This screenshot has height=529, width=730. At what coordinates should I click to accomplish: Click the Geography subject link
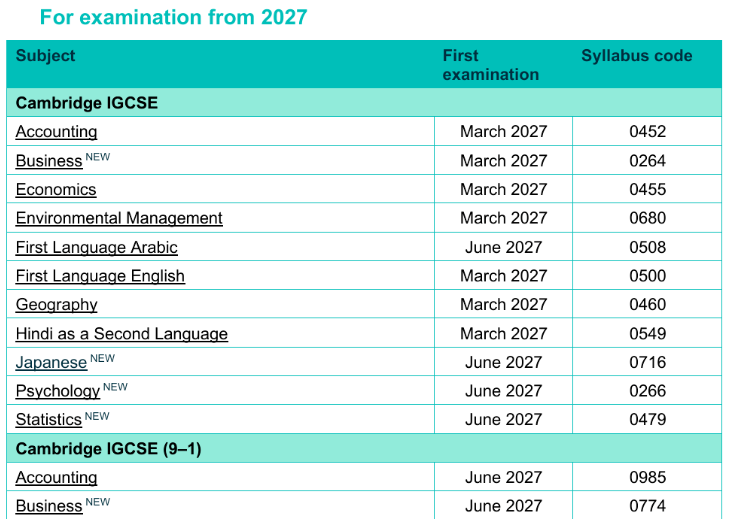pos(56,305)
